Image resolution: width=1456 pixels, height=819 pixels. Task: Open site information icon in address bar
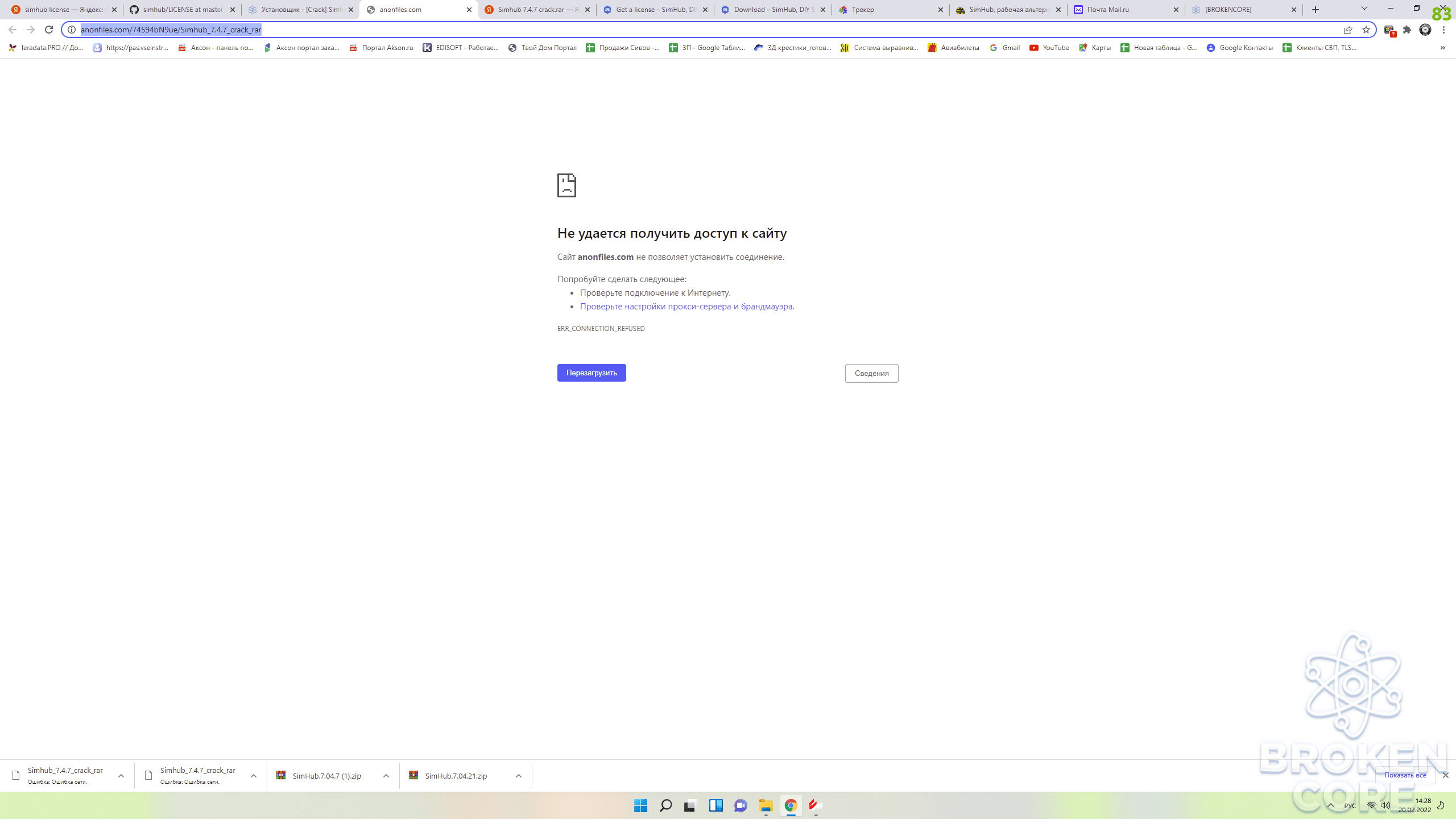click(72, 30)
